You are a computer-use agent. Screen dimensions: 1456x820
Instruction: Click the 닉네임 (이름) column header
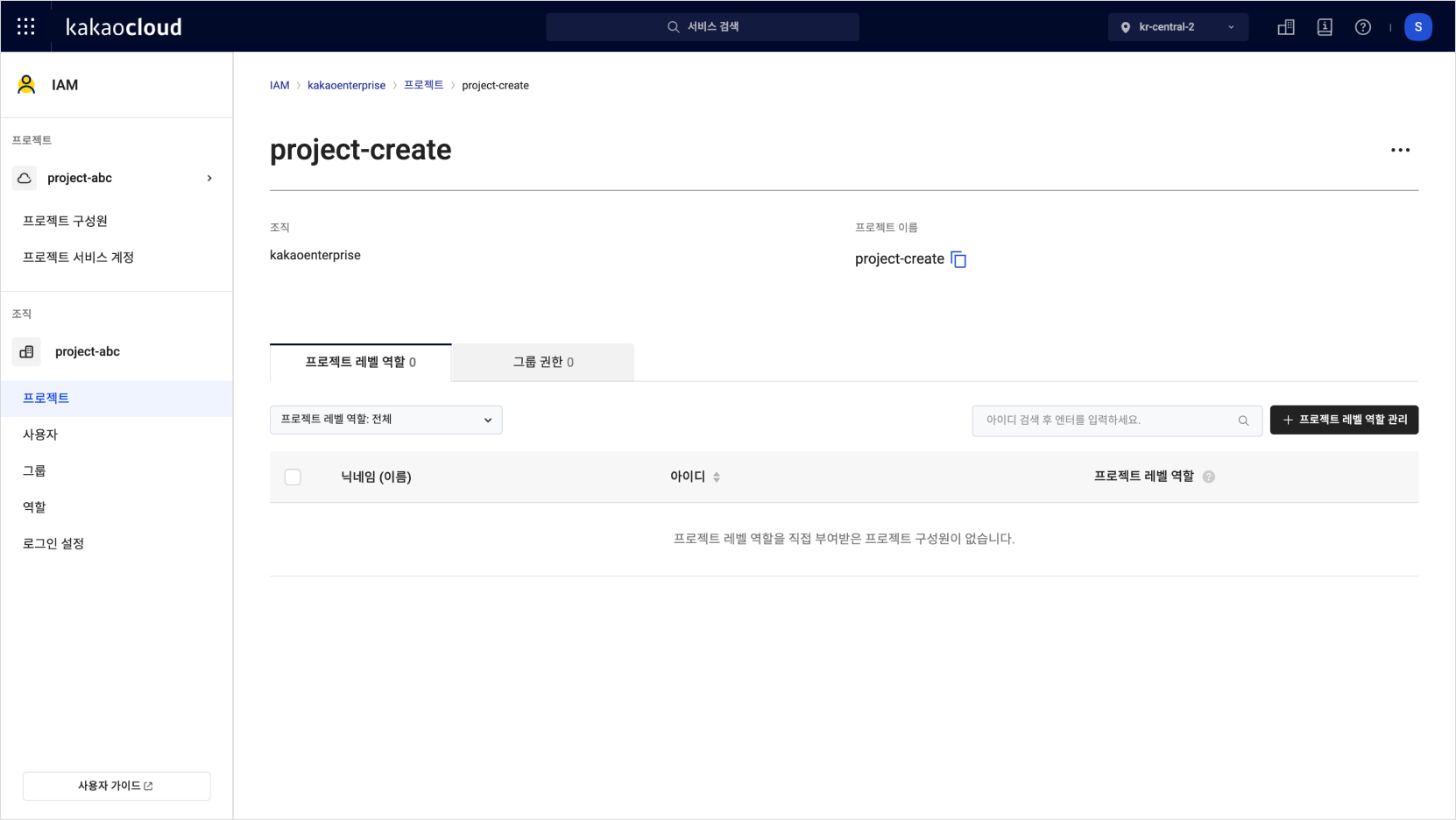tap(376, 477)
